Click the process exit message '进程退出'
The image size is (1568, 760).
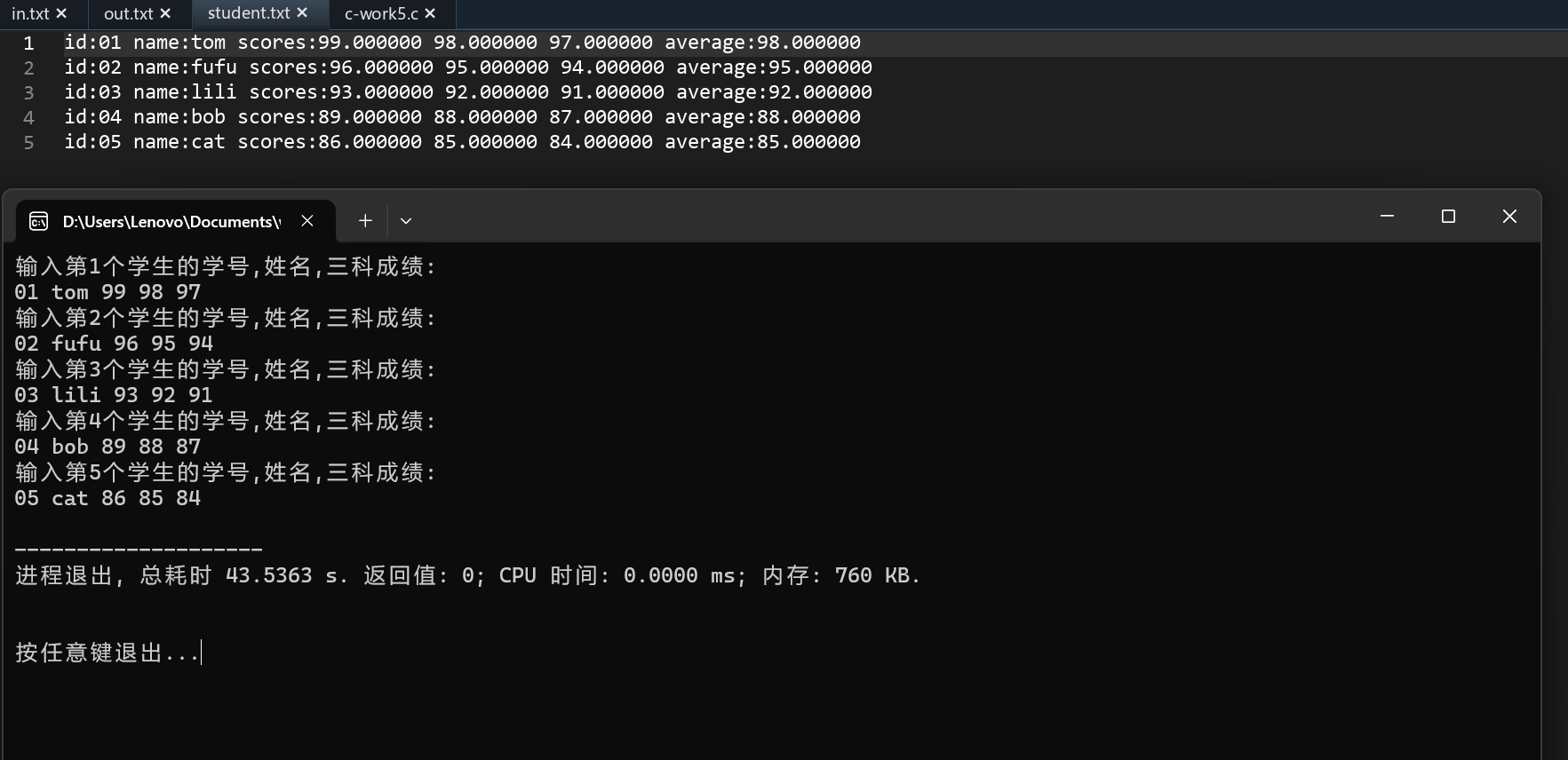coord(64,575)
